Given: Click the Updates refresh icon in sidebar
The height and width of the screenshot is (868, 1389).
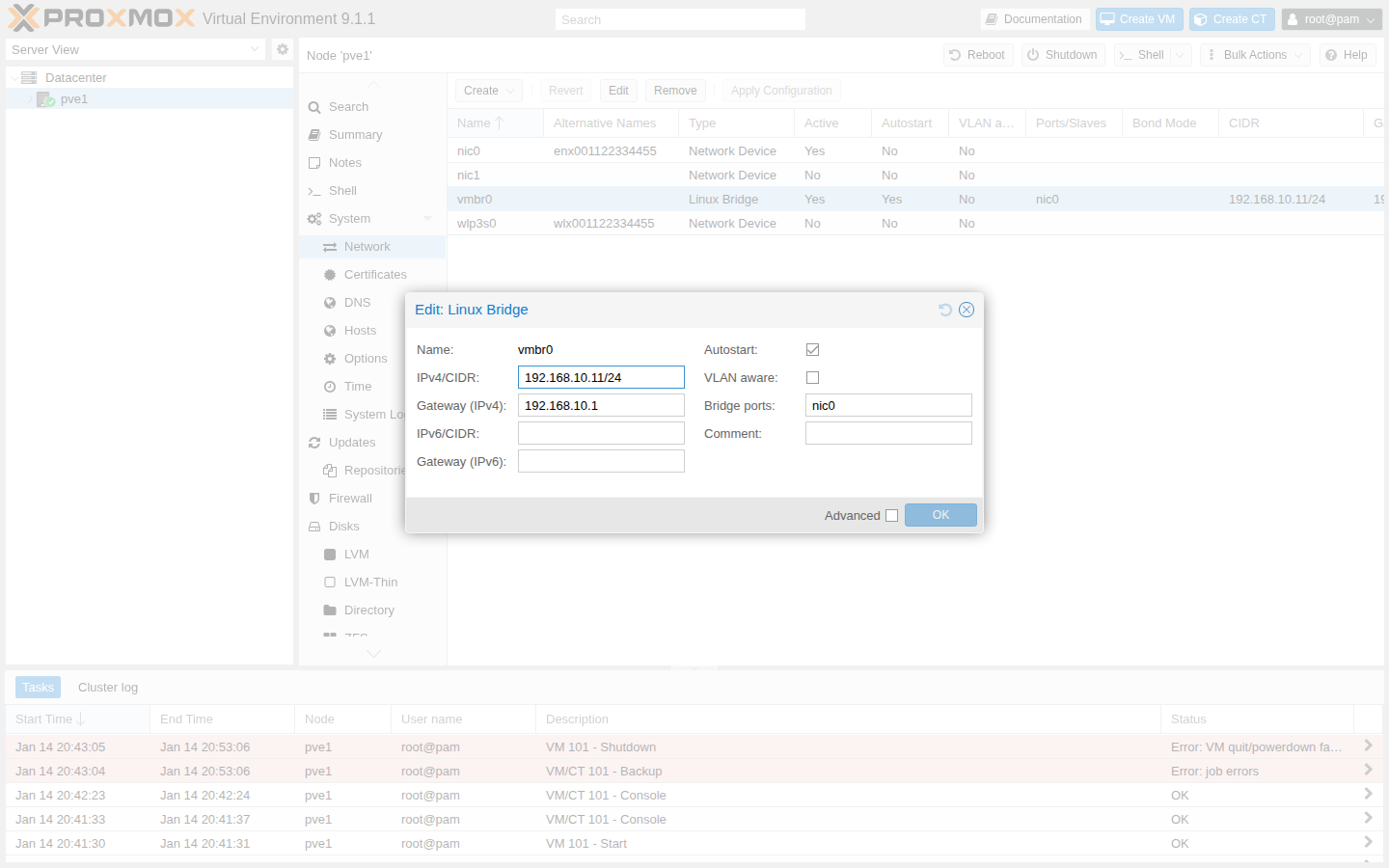Looking at the screenshot, I should click(x=314, y=443).
